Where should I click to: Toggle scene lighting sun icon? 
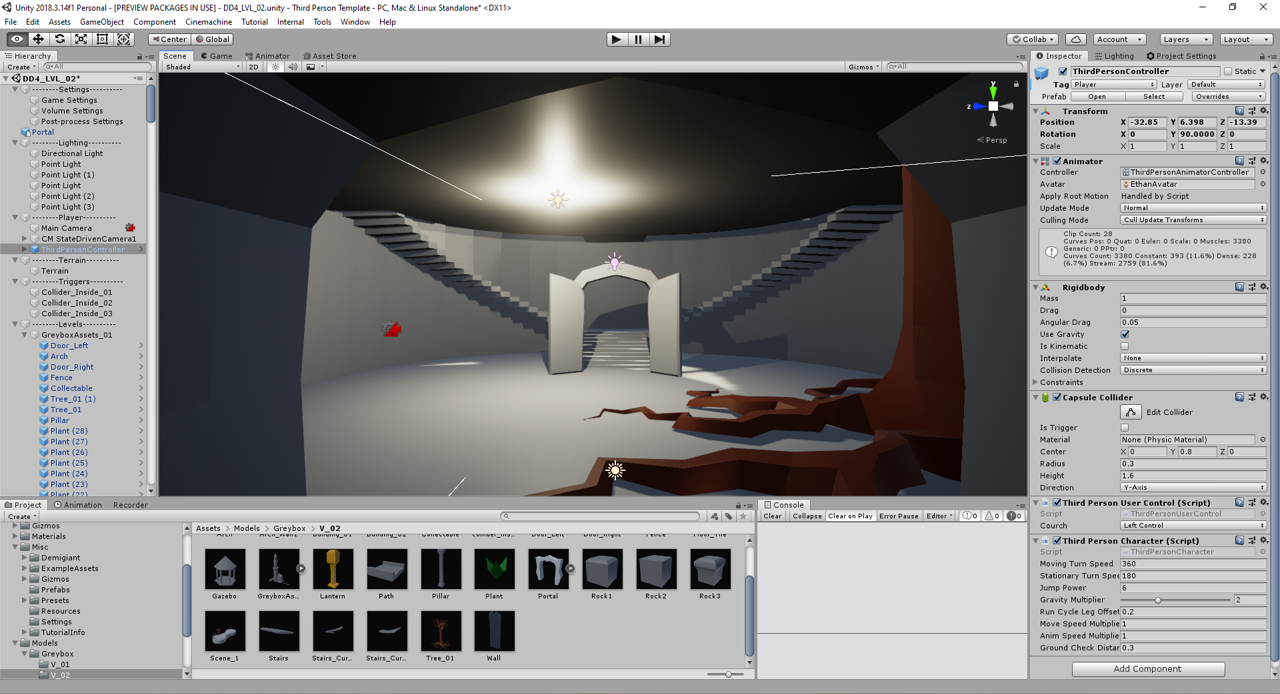tap(275, 67)
